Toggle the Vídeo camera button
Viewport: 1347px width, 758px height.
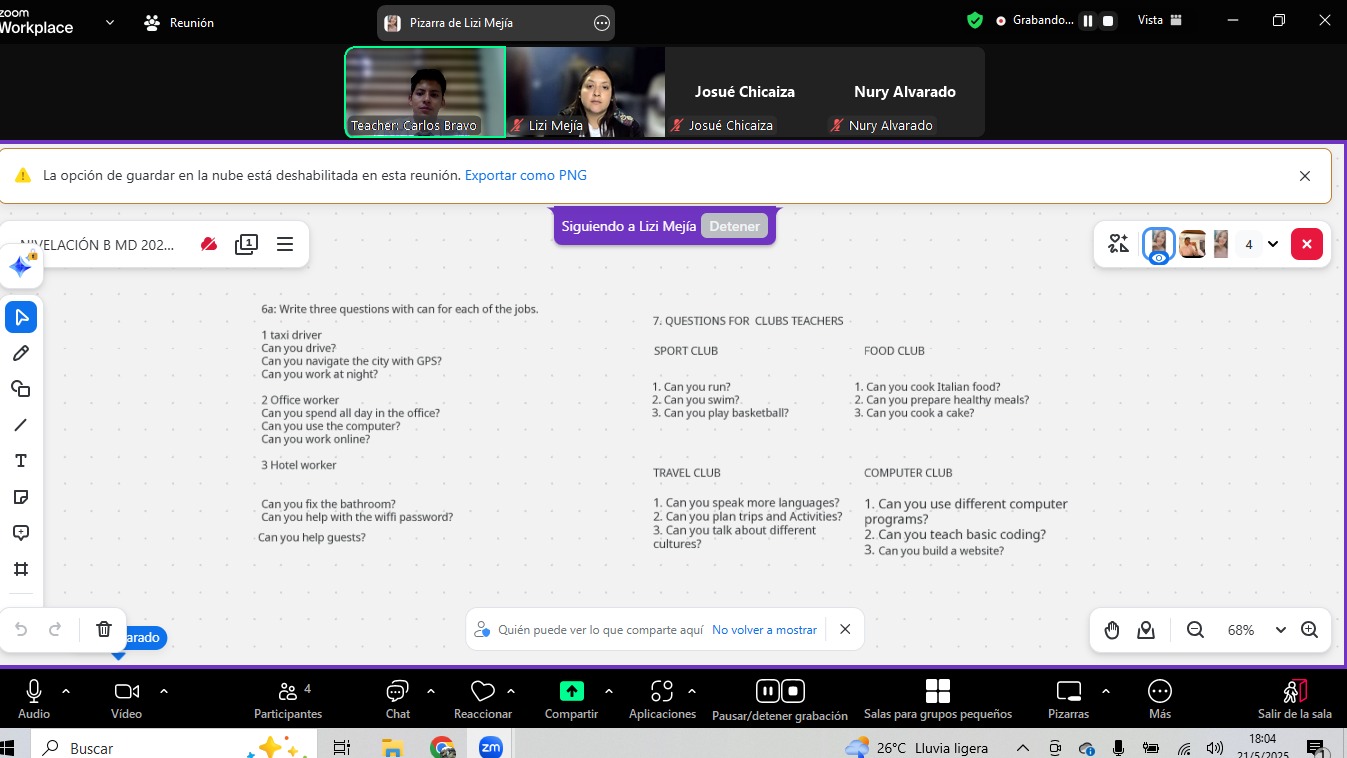(126, 699)
